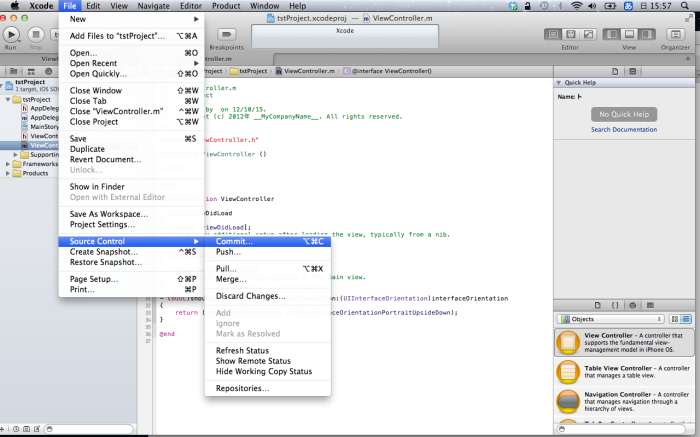Select the Navigation Controller object
The width and height of the screenshot is (700, 437).
[x=624, y=401]
